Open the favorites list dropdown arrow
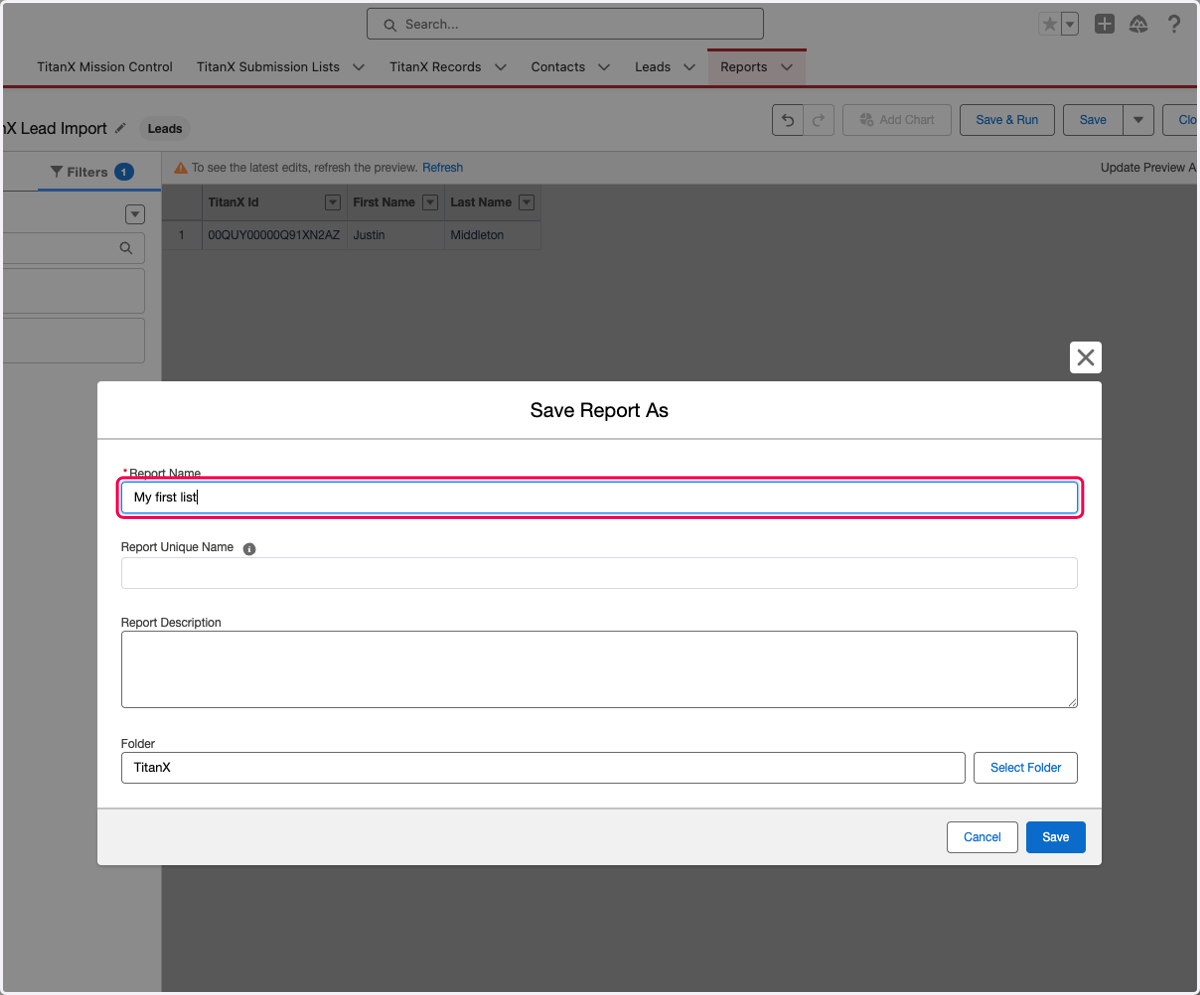 click(1069, 24)
